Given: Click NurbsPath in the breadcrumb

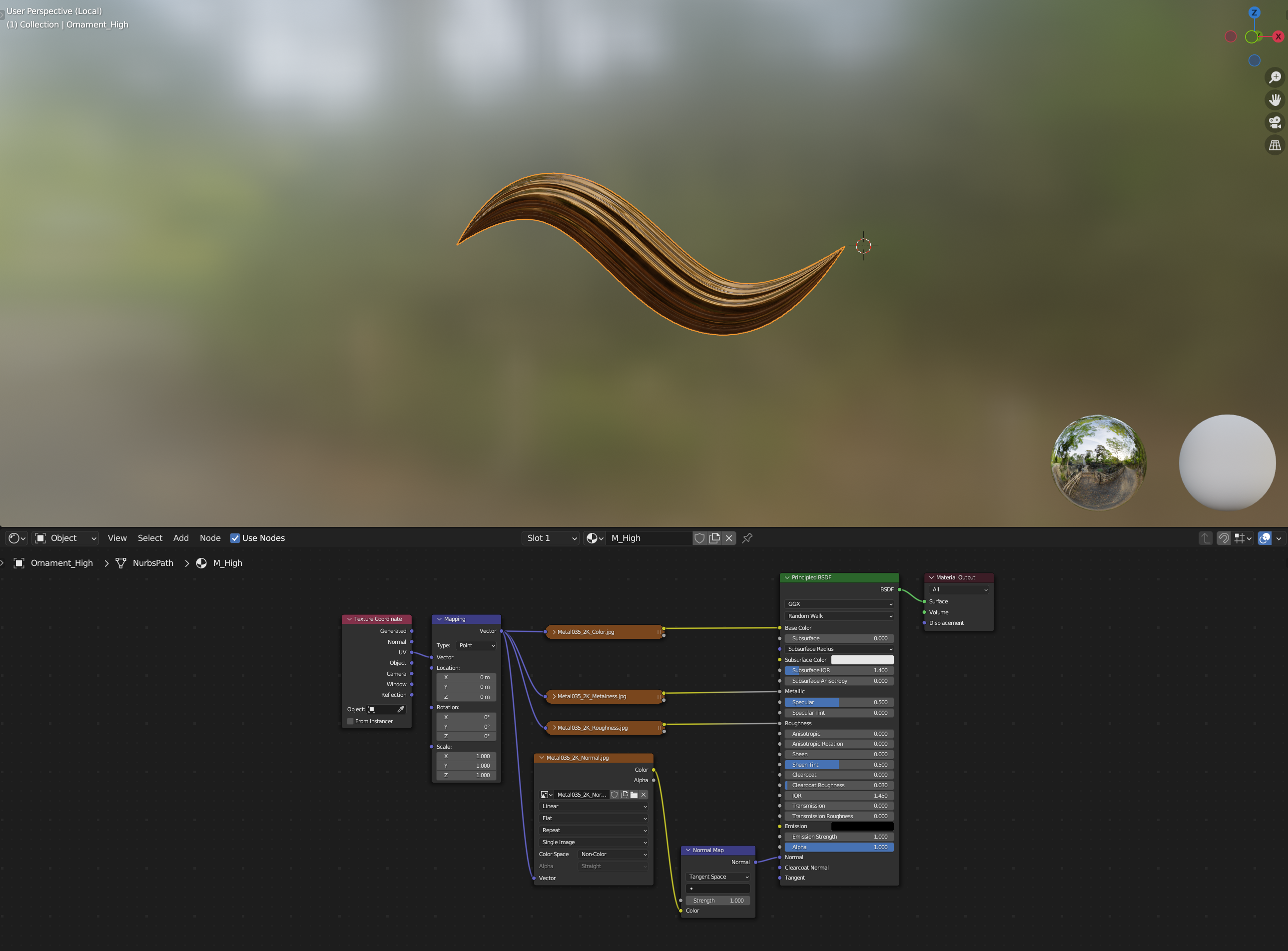Looking at the screenshot, I should tap(152, 563).
